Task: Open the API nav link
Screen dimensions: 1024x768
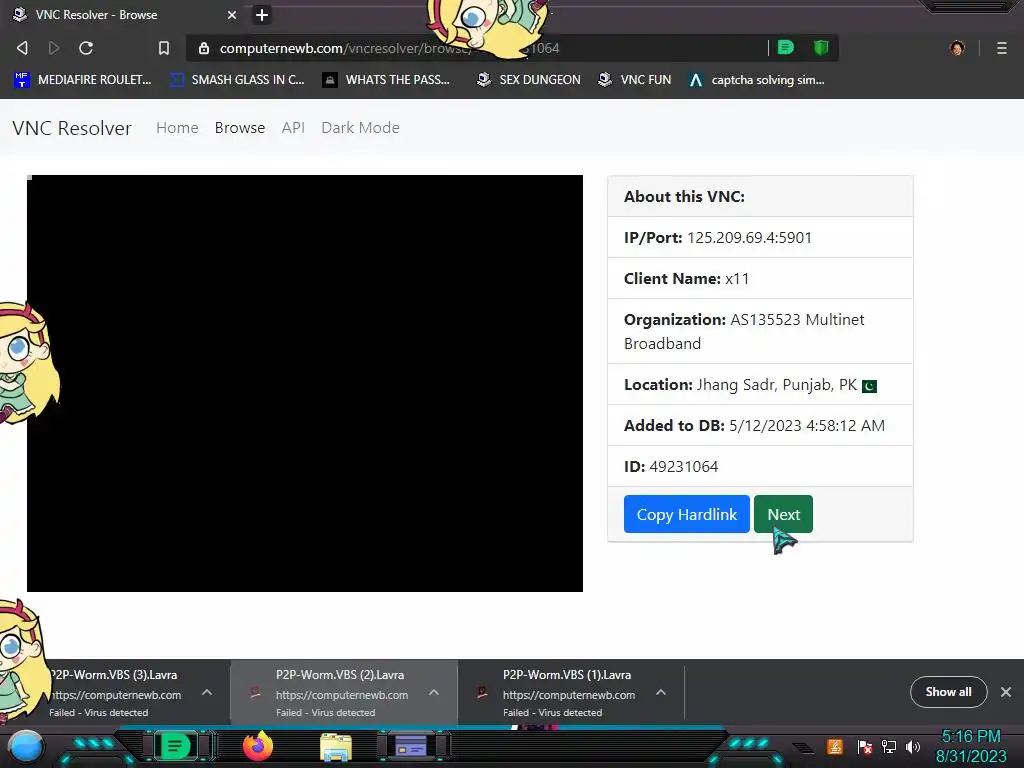Action: click(x=293, y=128)
